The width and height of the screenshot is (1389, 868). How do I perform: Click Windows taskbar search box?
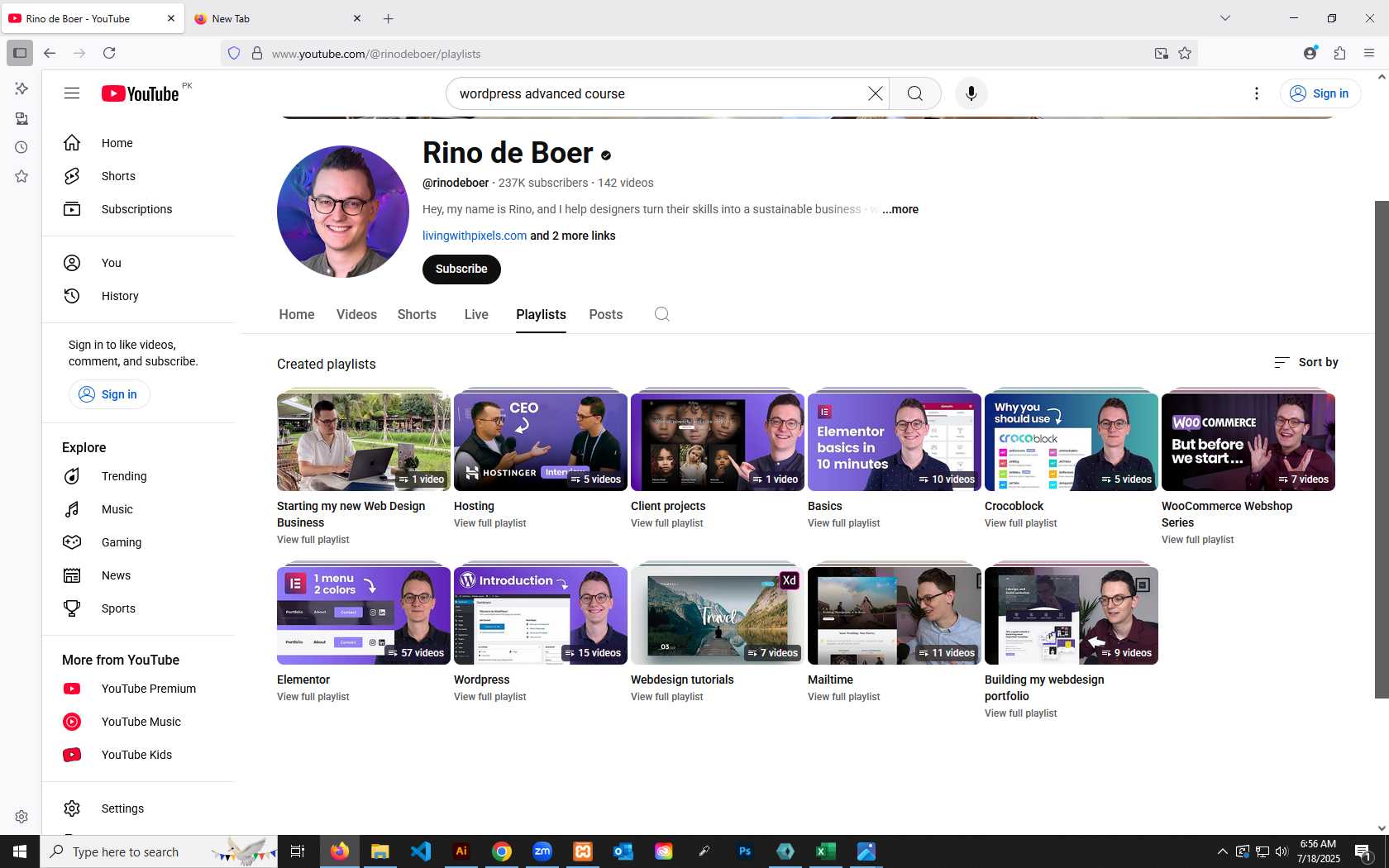[x=159, y=851]
